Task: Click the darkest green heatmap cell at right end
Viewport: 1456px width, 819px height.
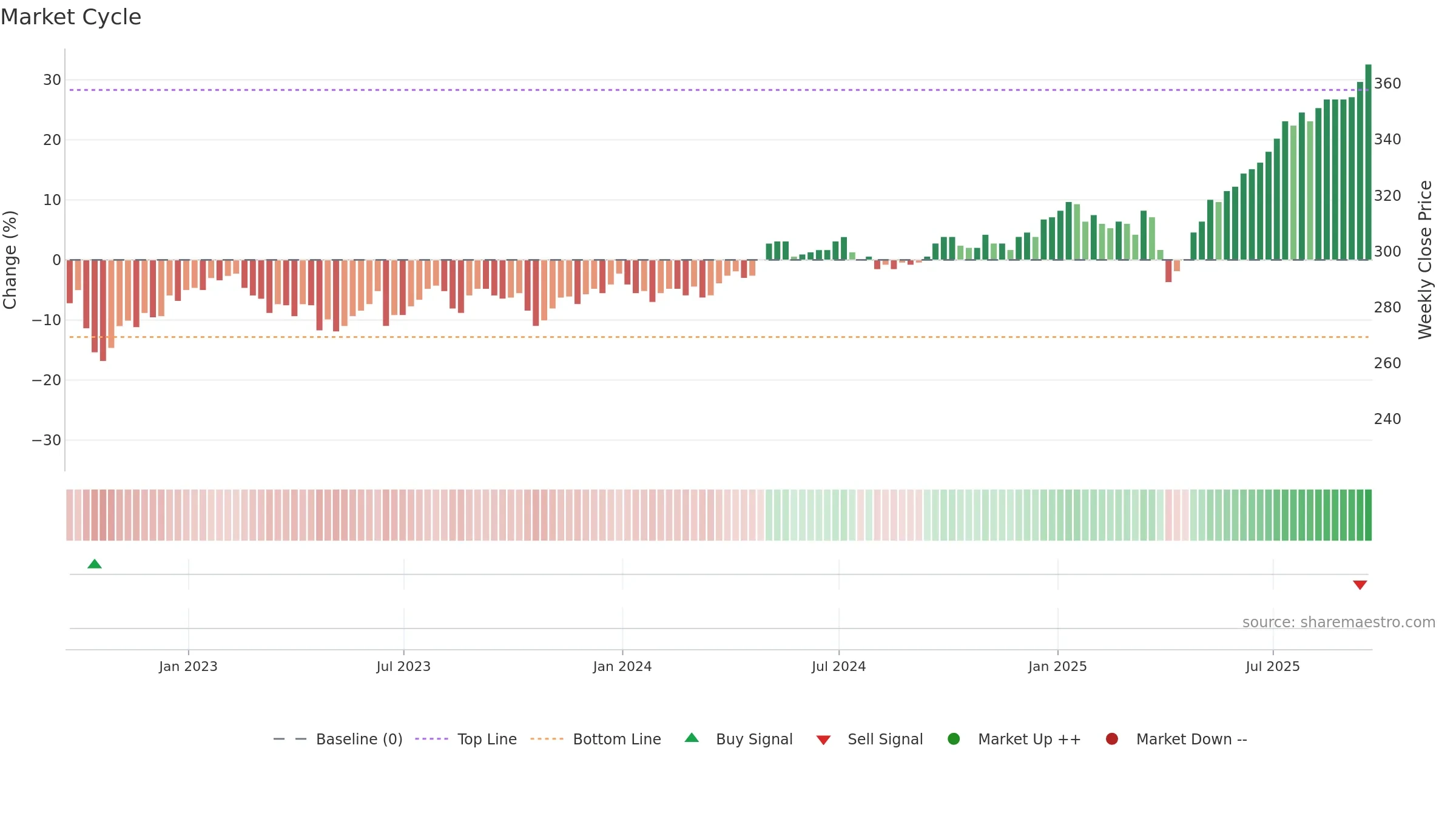Action: (1368, 515)
